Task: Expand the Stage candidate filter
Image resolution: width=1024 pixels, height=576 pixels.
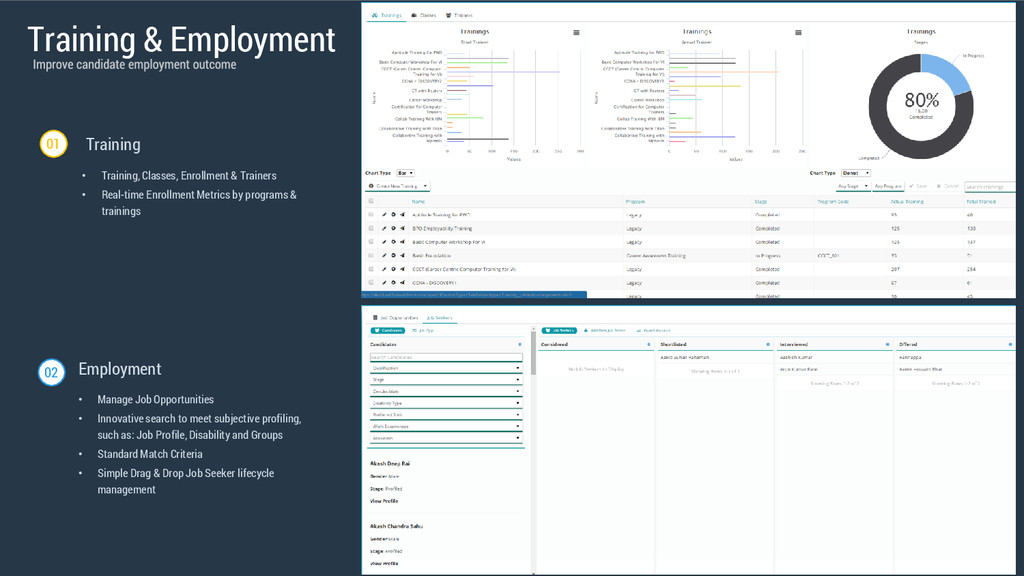Action: point(446,380)
